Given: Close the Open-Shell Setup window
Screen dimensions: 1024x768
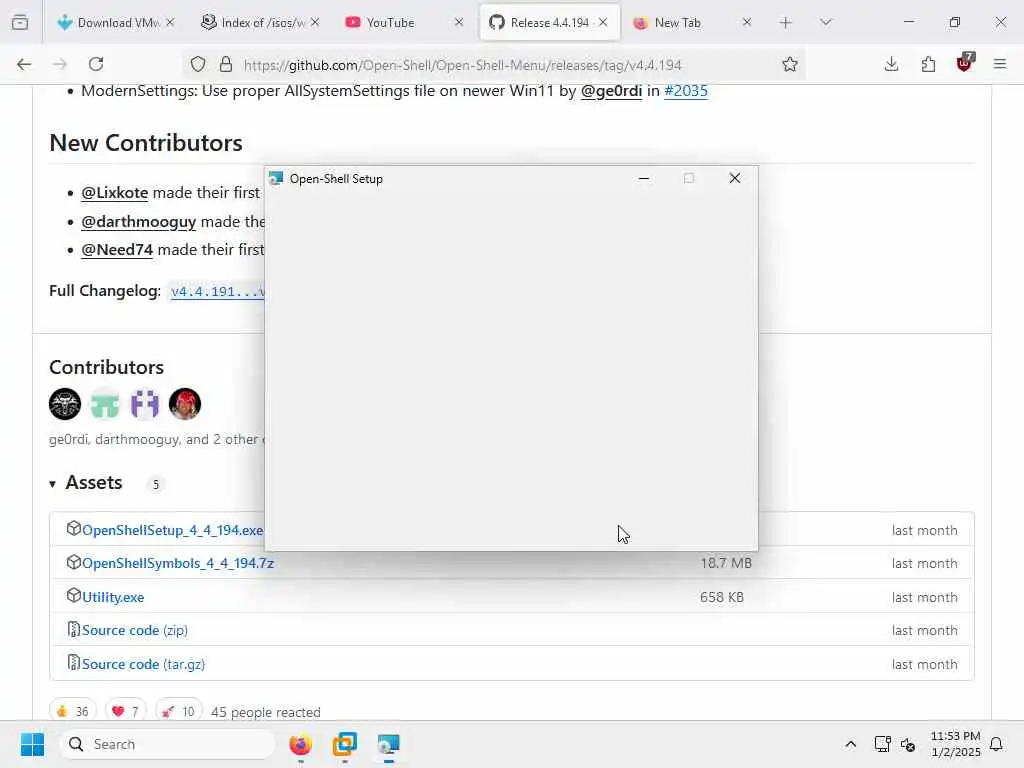Looking at the screenshot, I should [735, 178].
